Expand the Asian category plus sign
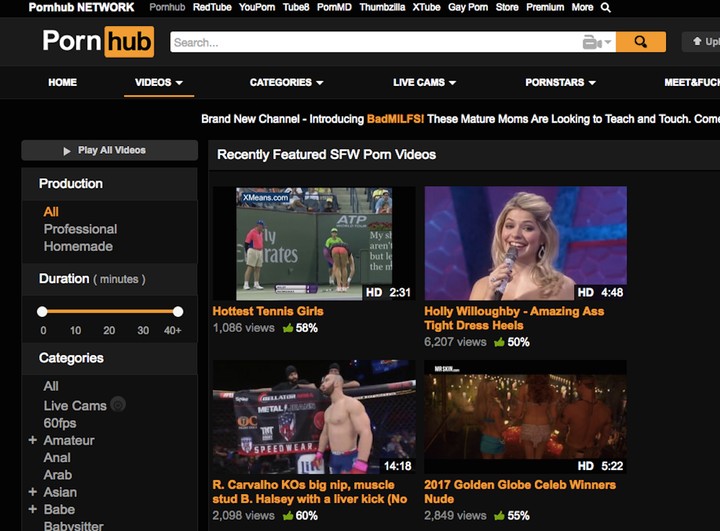Image resolution: width=720 pixels, height=531 pixels. [x=33, y=492]
